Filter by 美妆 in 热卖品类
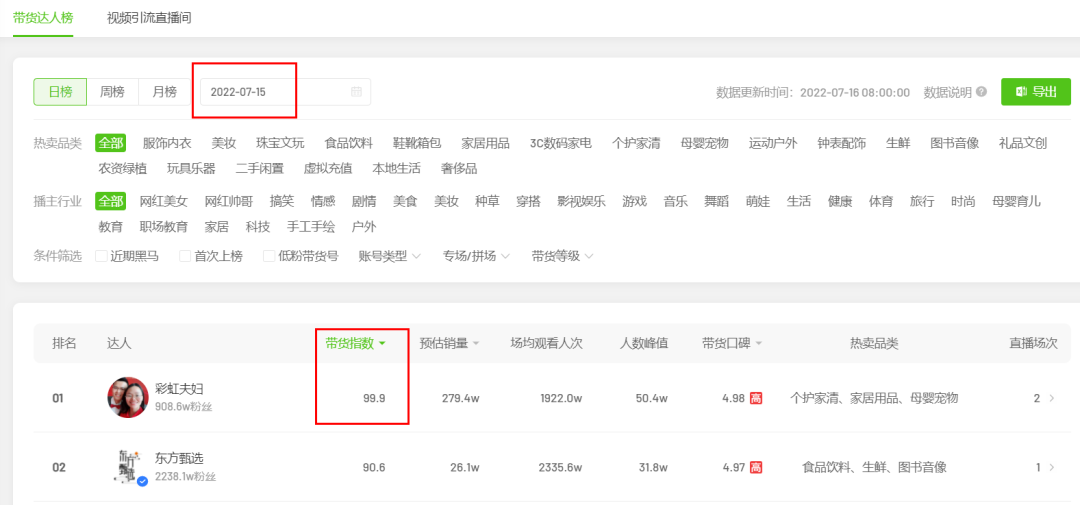Screen dimensions: 1080x505 [x=223, y=143]
